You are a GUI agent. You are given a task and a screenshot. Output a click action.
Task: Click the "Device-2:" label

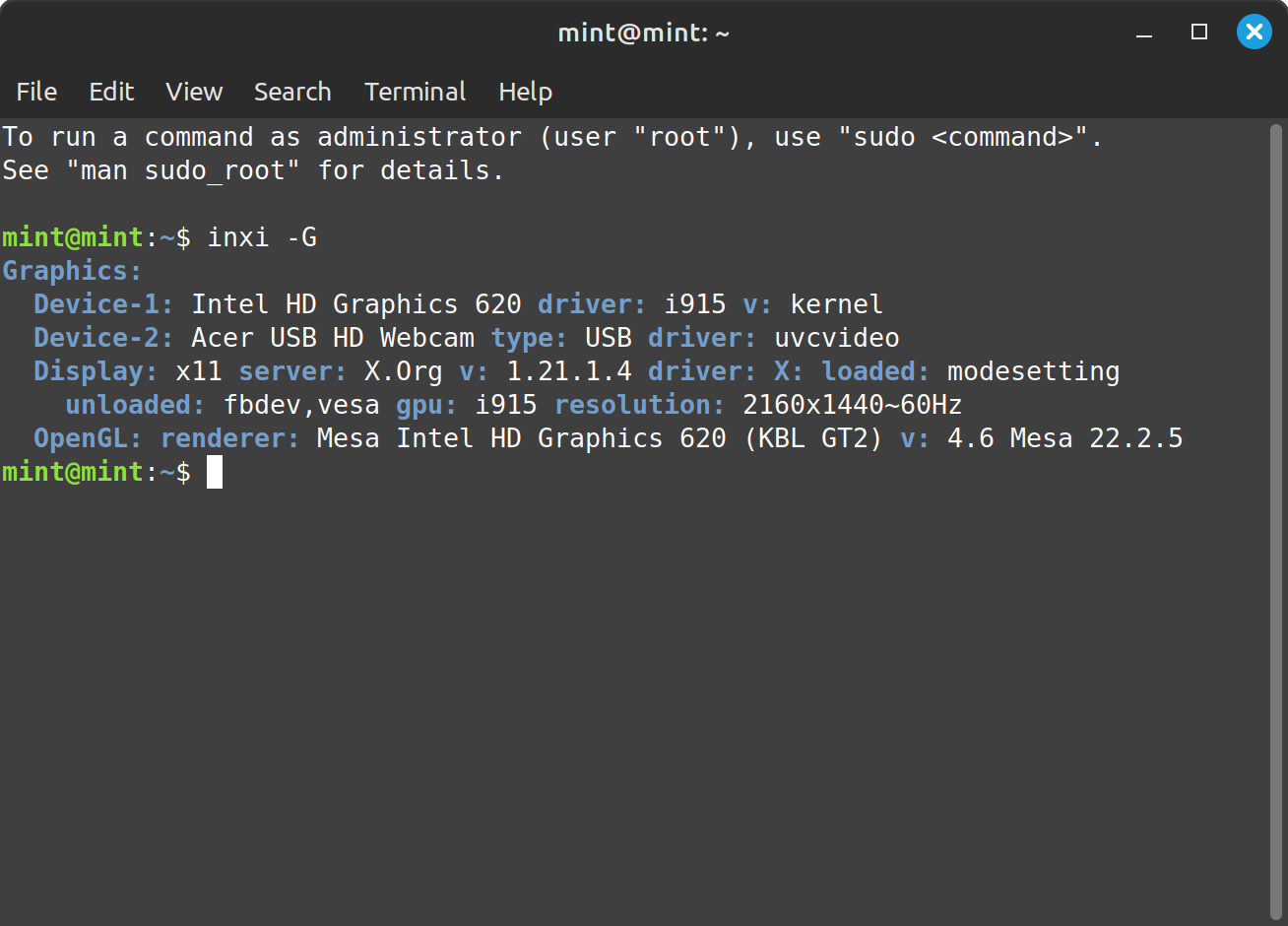103,338
